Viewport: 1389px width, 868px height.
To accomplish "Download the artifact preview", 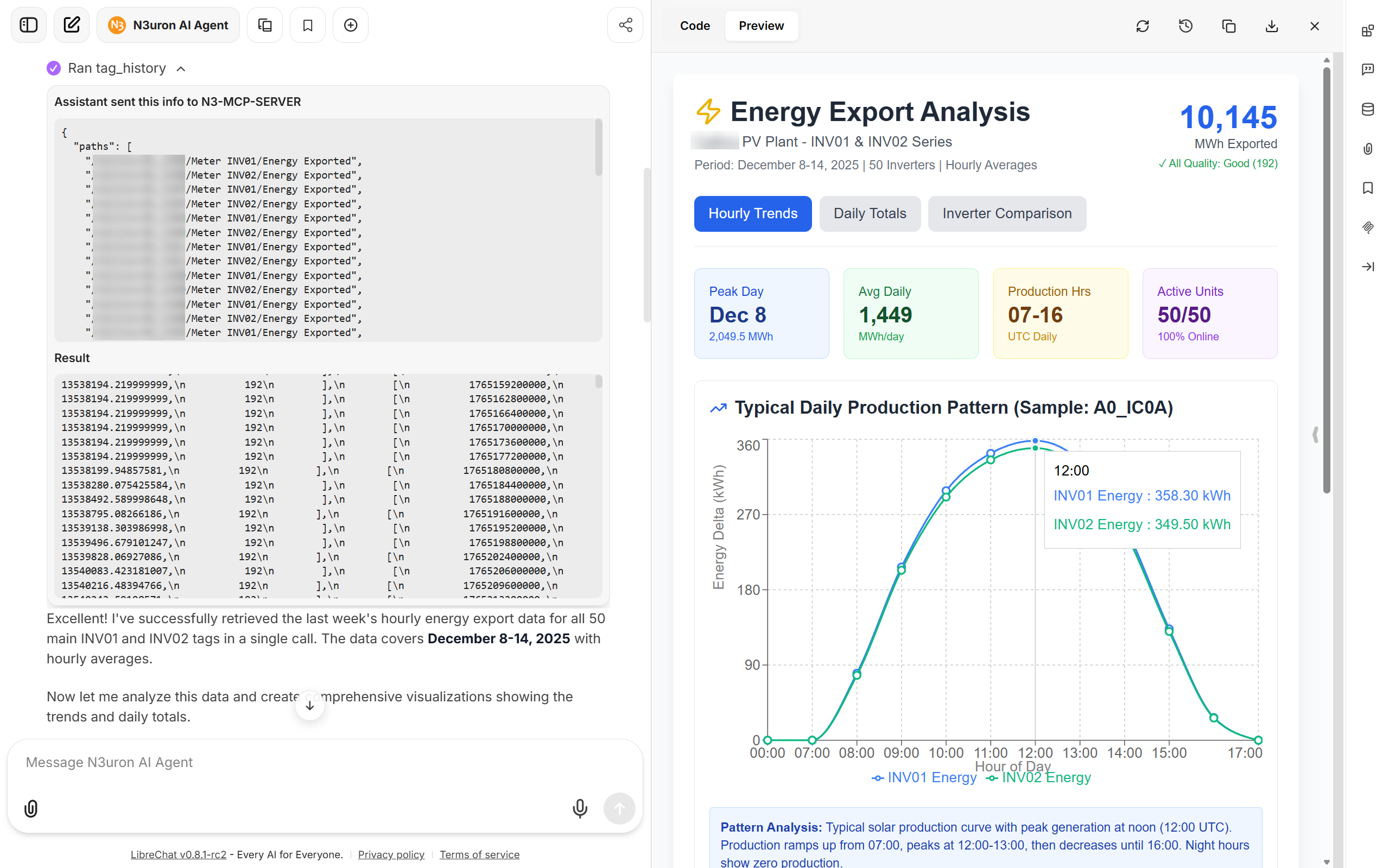I will pos(1271,26).
